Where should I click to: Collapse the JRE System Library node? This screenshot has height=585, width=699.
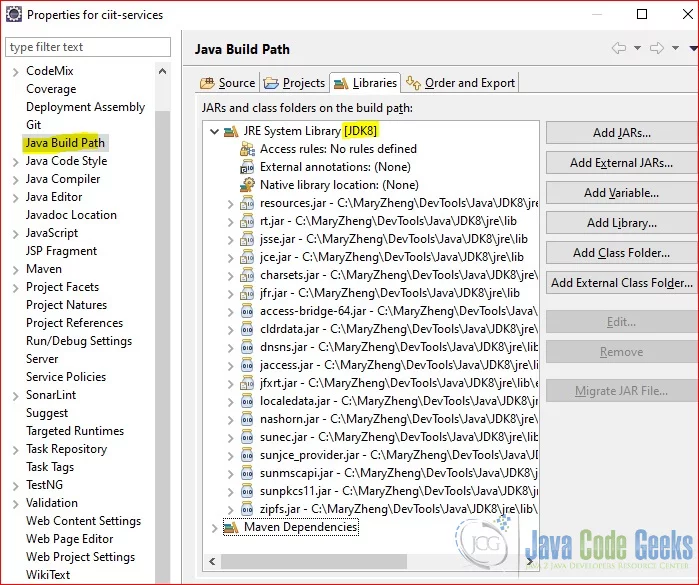214,132
